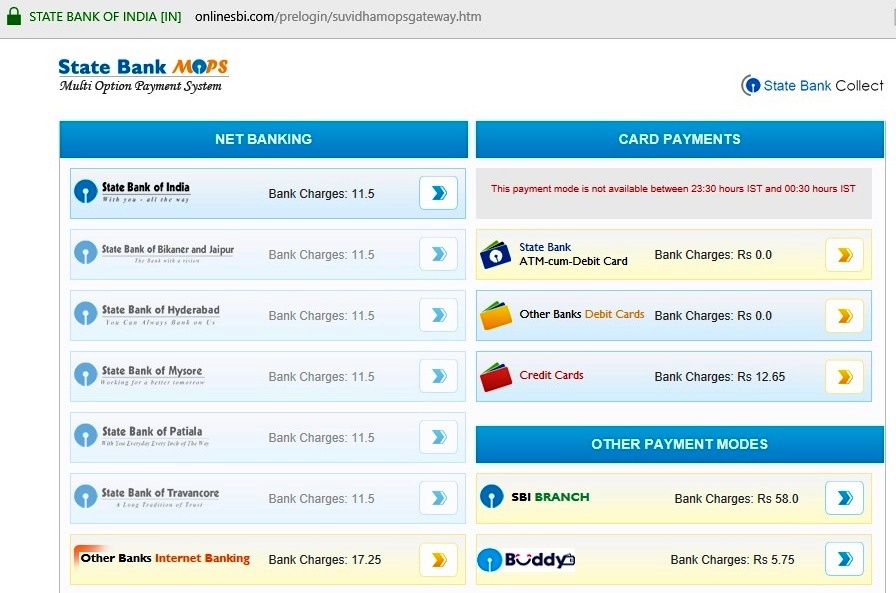Image resolution: width=896 pixels, height=593 pixels.
Task: Click 'Bank Charges: Rs 5.75' text
Action: [x=732, y=560]
